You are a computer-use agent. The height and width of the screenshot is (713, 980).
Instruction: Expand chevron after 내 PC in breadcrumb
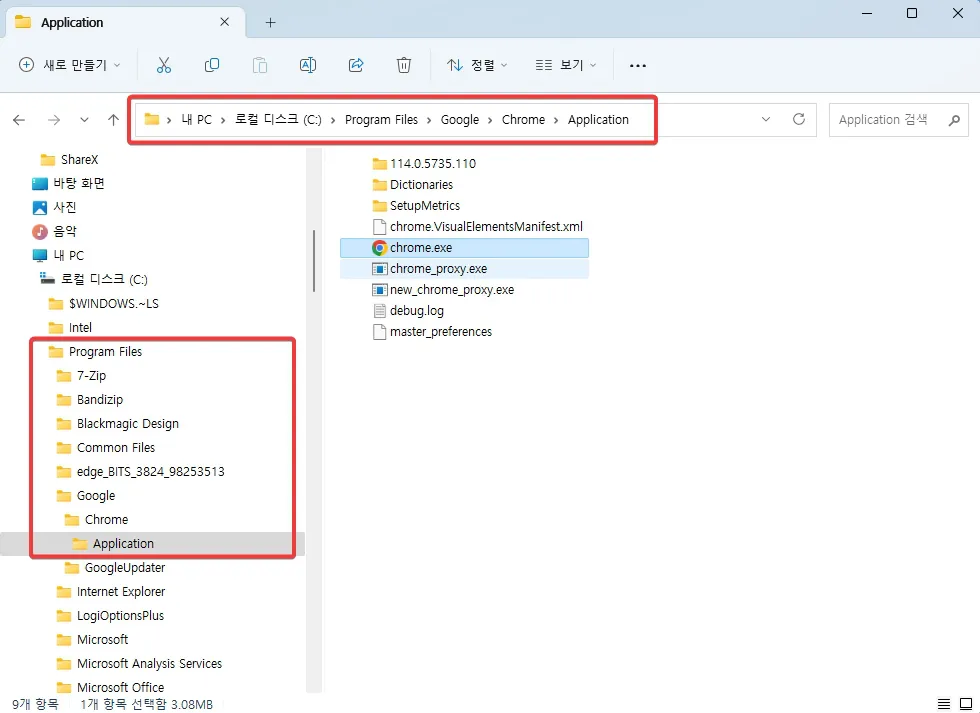223,120
